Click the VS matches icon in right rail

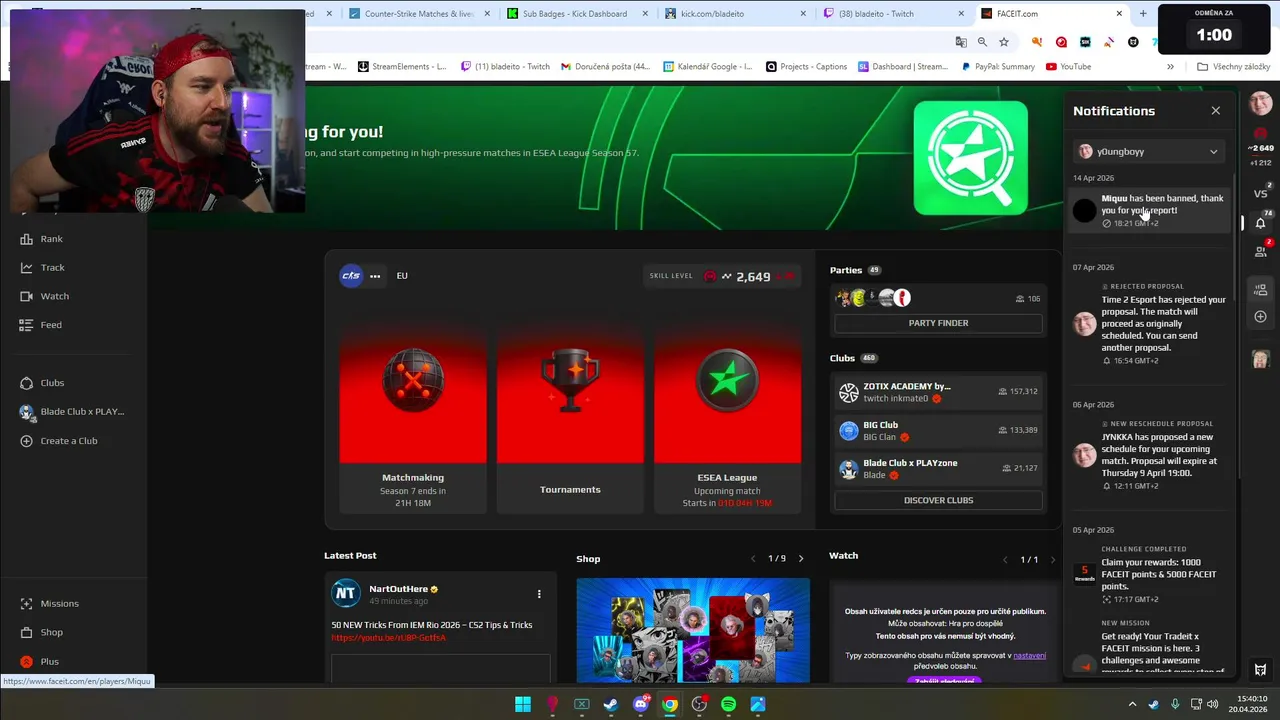[x=1260, y=194]
